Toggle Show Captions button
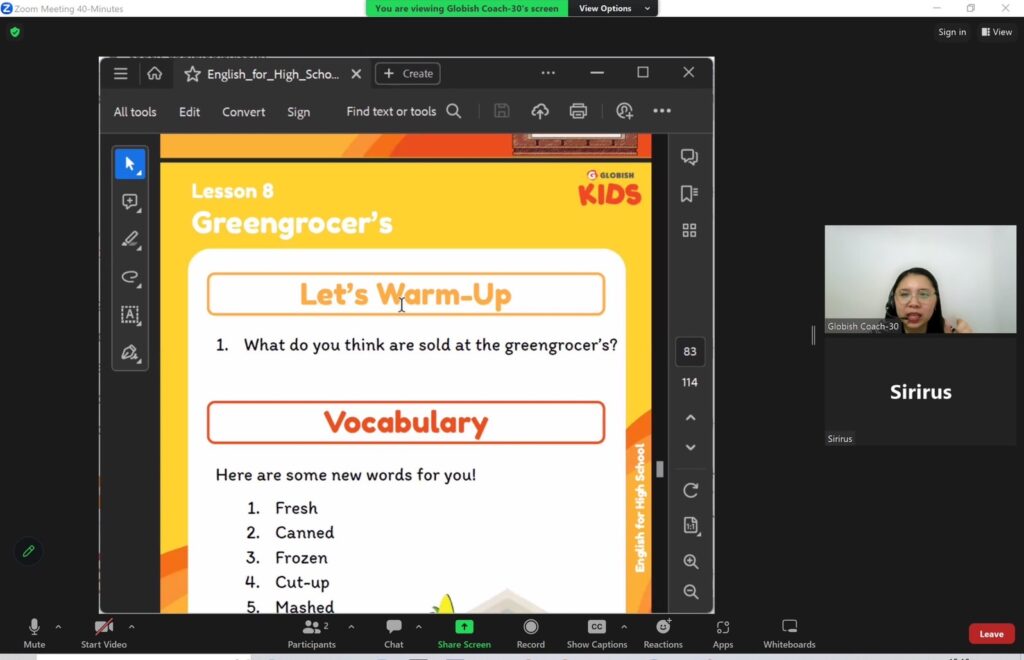The height and width of the screenshot is (660, 1024). click(597, 632)
